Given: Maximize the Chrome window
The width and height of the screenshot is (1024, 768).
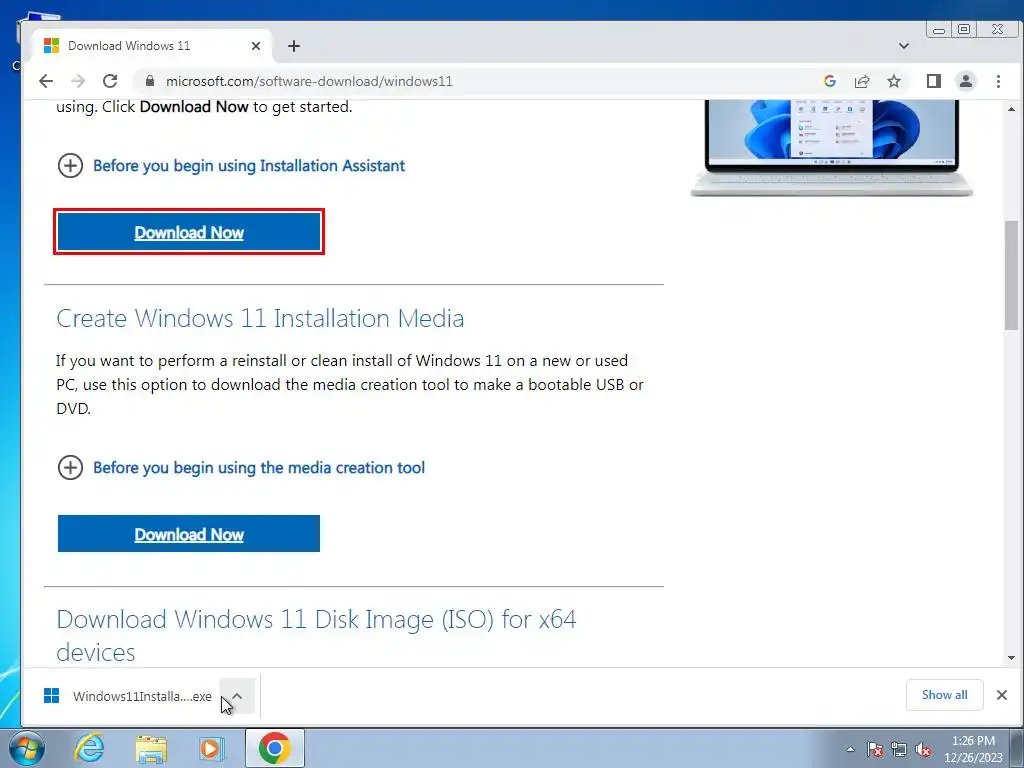Looking at the screenshot, I should (964, 29).
